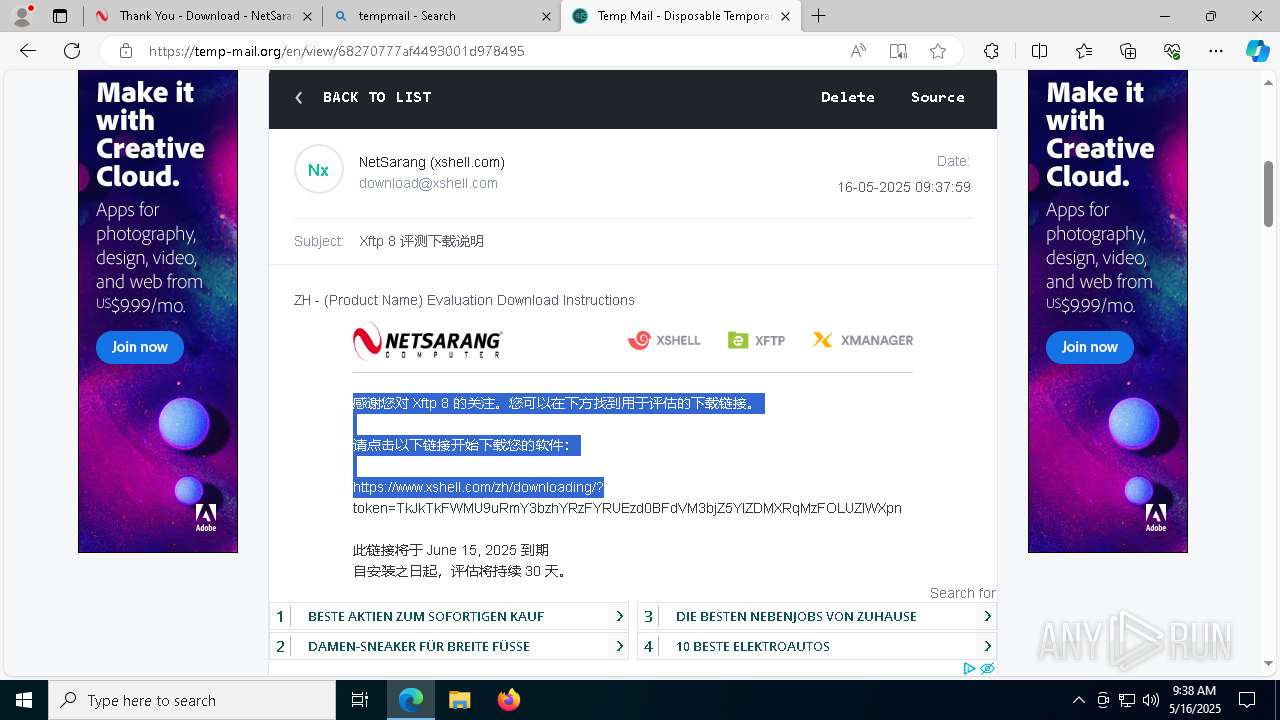Click the XSHELL product logo
The height and width of the screenshot is (720, 1280).
(x=664, y=340)
